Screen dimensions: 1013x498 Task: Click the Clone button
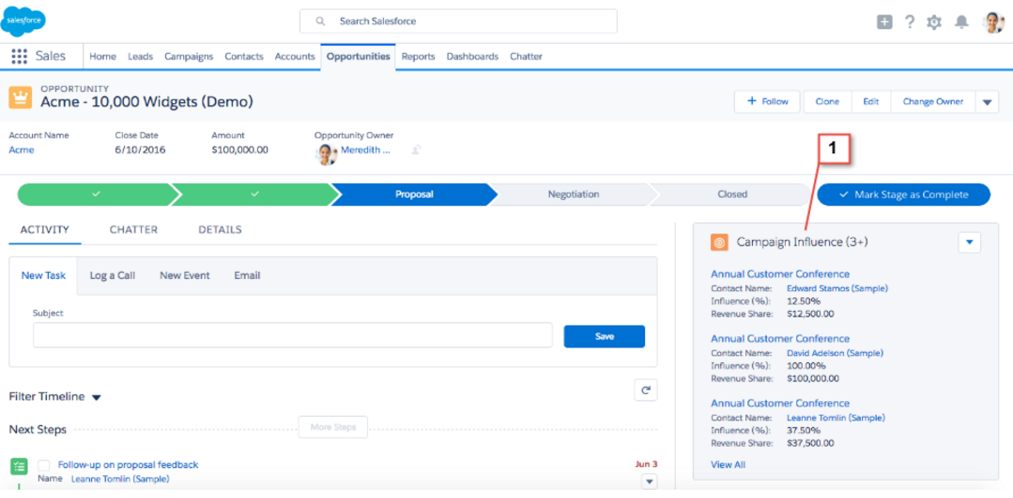coord(828,102)
